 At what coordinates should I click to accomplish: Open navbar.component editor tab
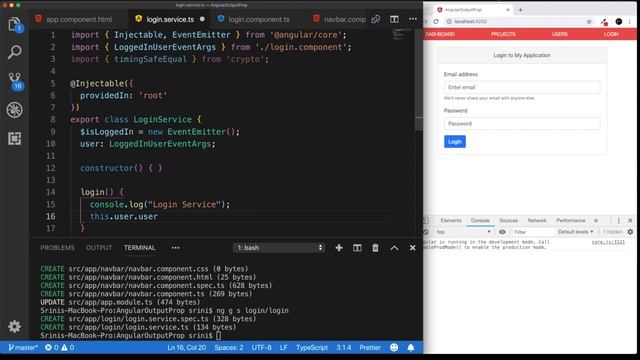pyautogui.click(x=340, y=19)
